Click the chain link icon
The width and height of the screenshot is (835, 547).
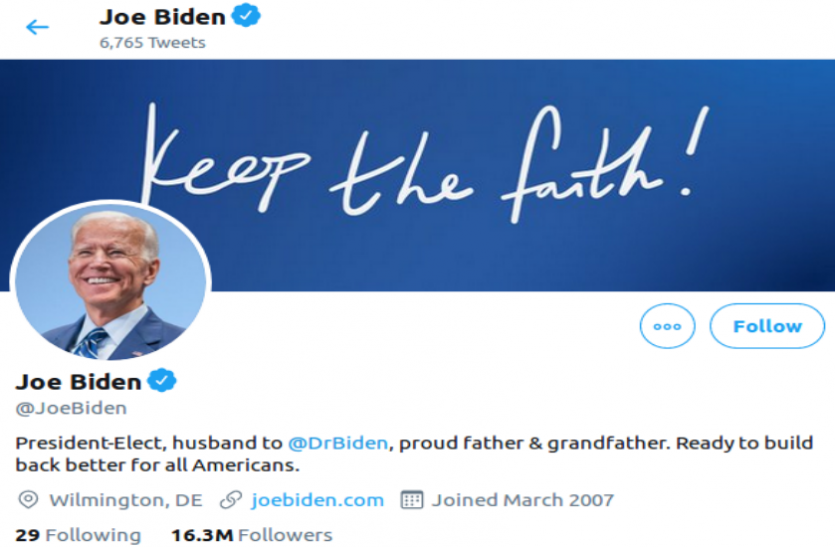tap(231, 500)
